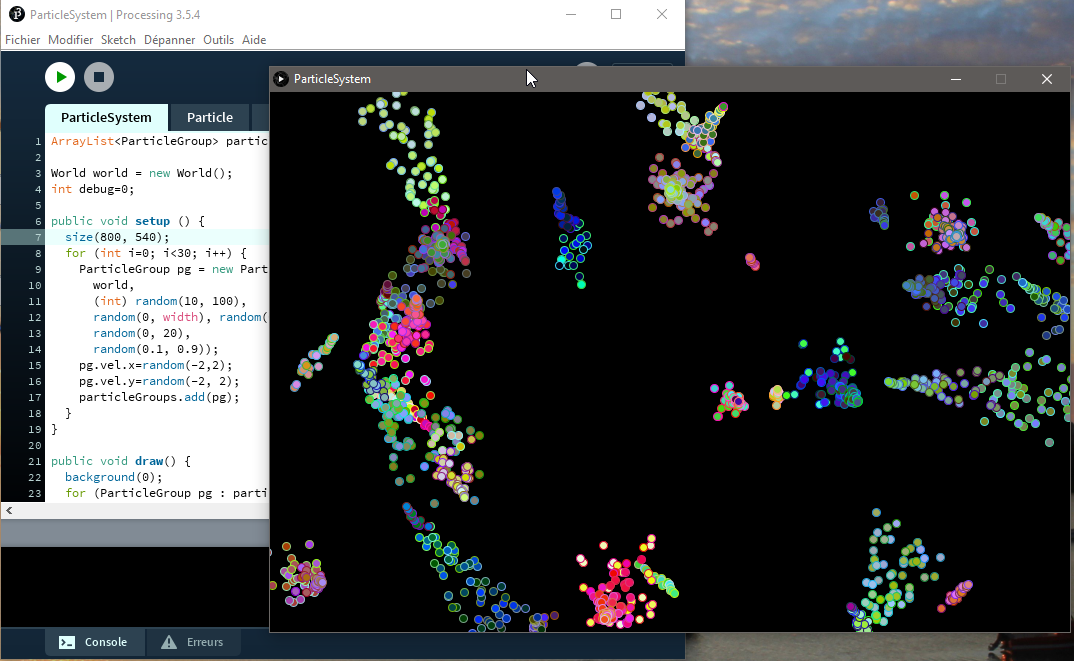The height and width of the screenshot is (661, 1074).
Task: Open the Outils menu
Action: [218, 40]
